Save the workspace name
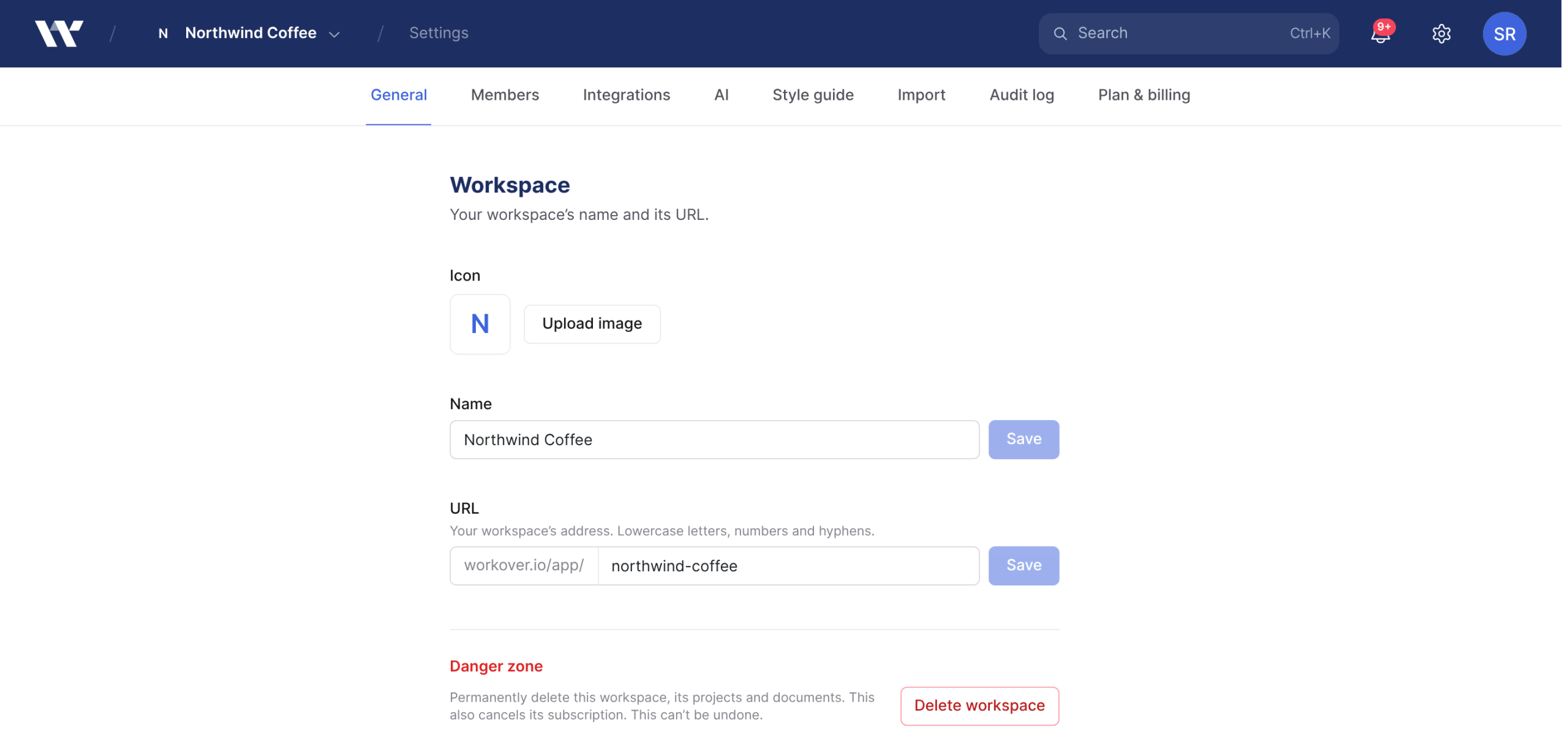 pos(1023,440)
